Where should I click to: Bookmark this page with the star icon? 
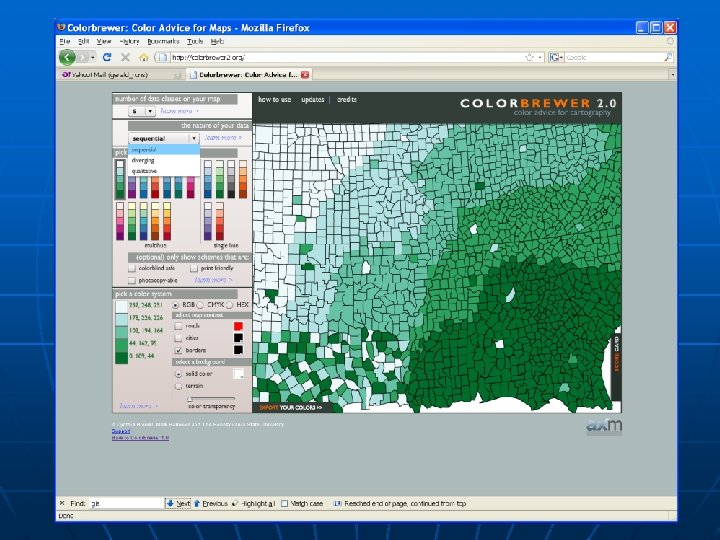pyautogui.click(x=529, y=57)
